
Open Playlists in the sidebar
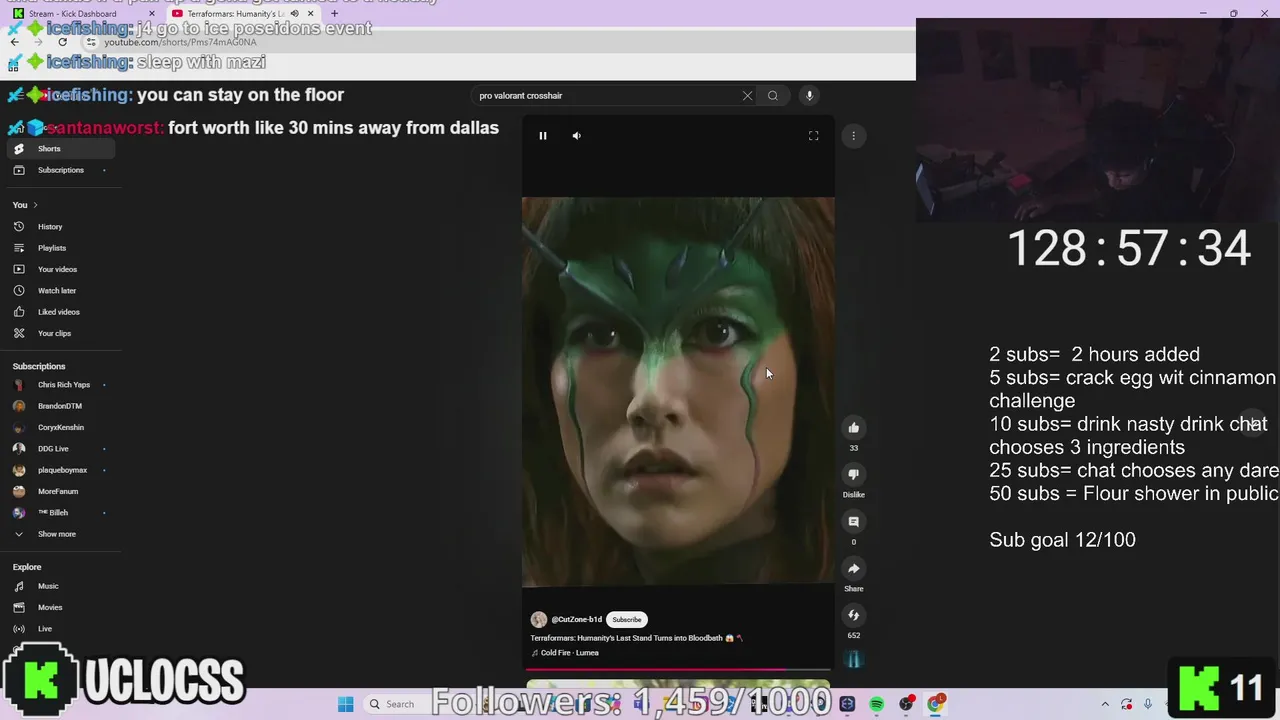60,248
